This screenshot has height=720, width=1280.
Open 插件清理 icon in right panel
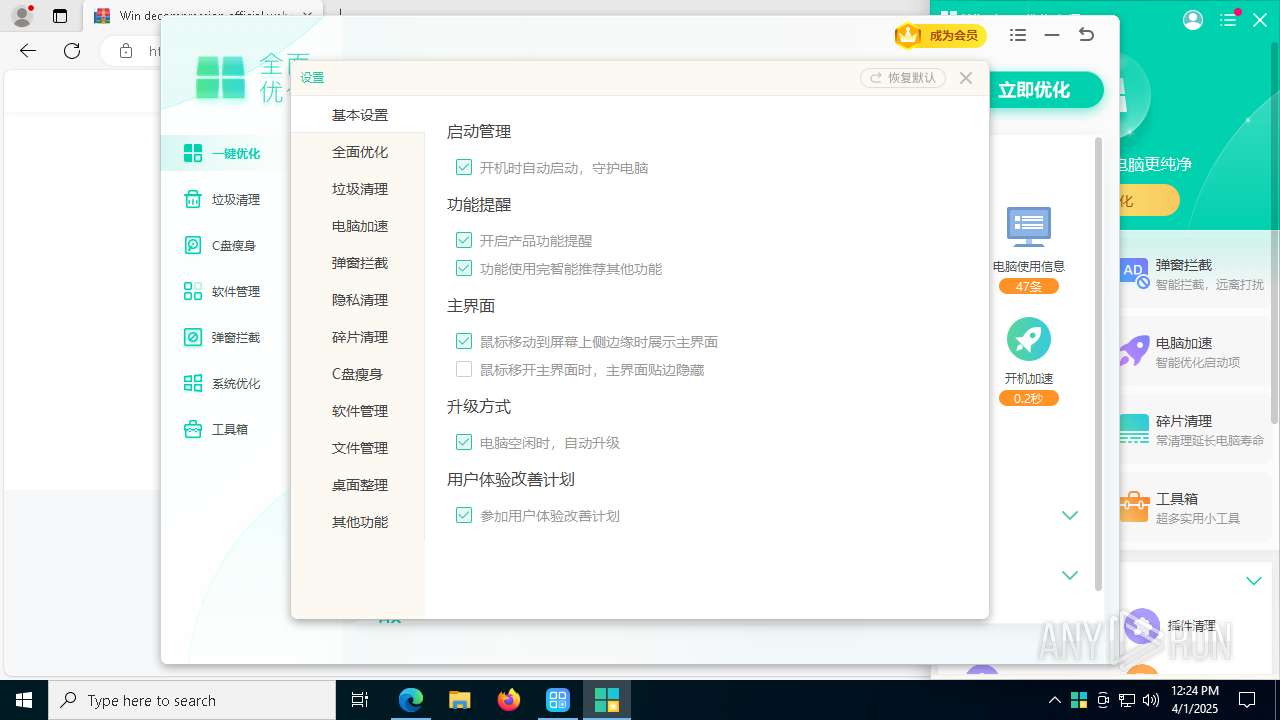[x=1141, y=626]
